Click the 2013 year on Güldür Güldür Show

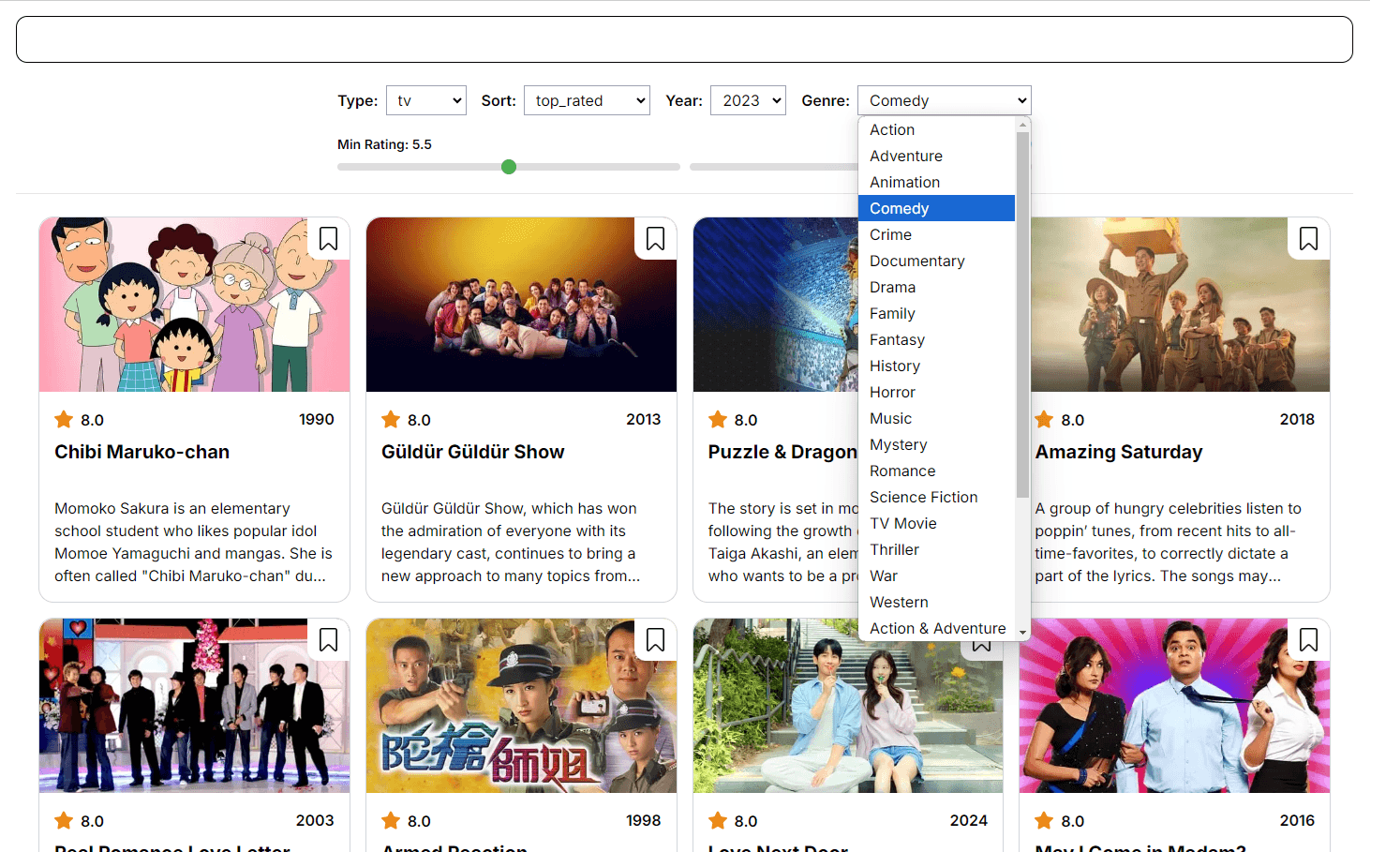coord(644,419)
